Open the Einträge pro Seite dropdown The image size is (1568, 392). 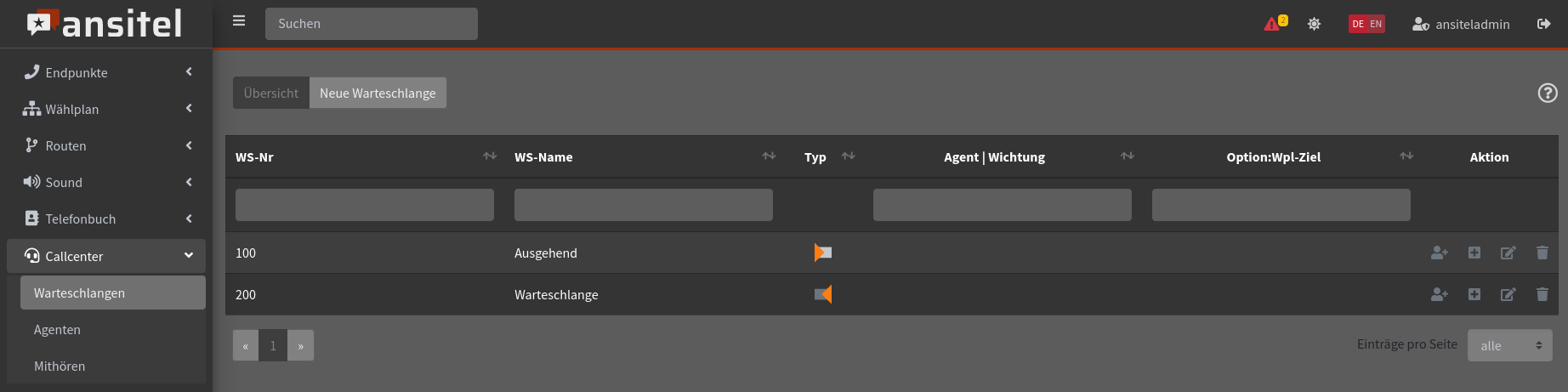[x=1509, y=345]
